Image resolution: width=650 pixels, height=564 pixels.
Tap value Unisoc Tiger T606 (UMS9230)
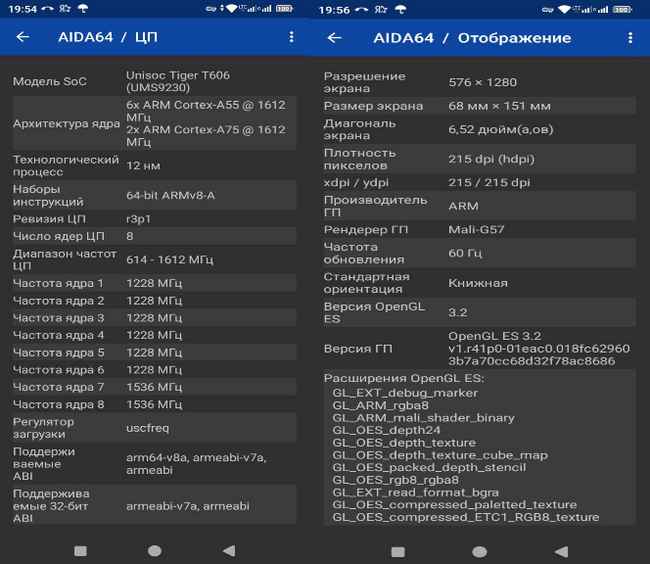click(x=178, y=81)
